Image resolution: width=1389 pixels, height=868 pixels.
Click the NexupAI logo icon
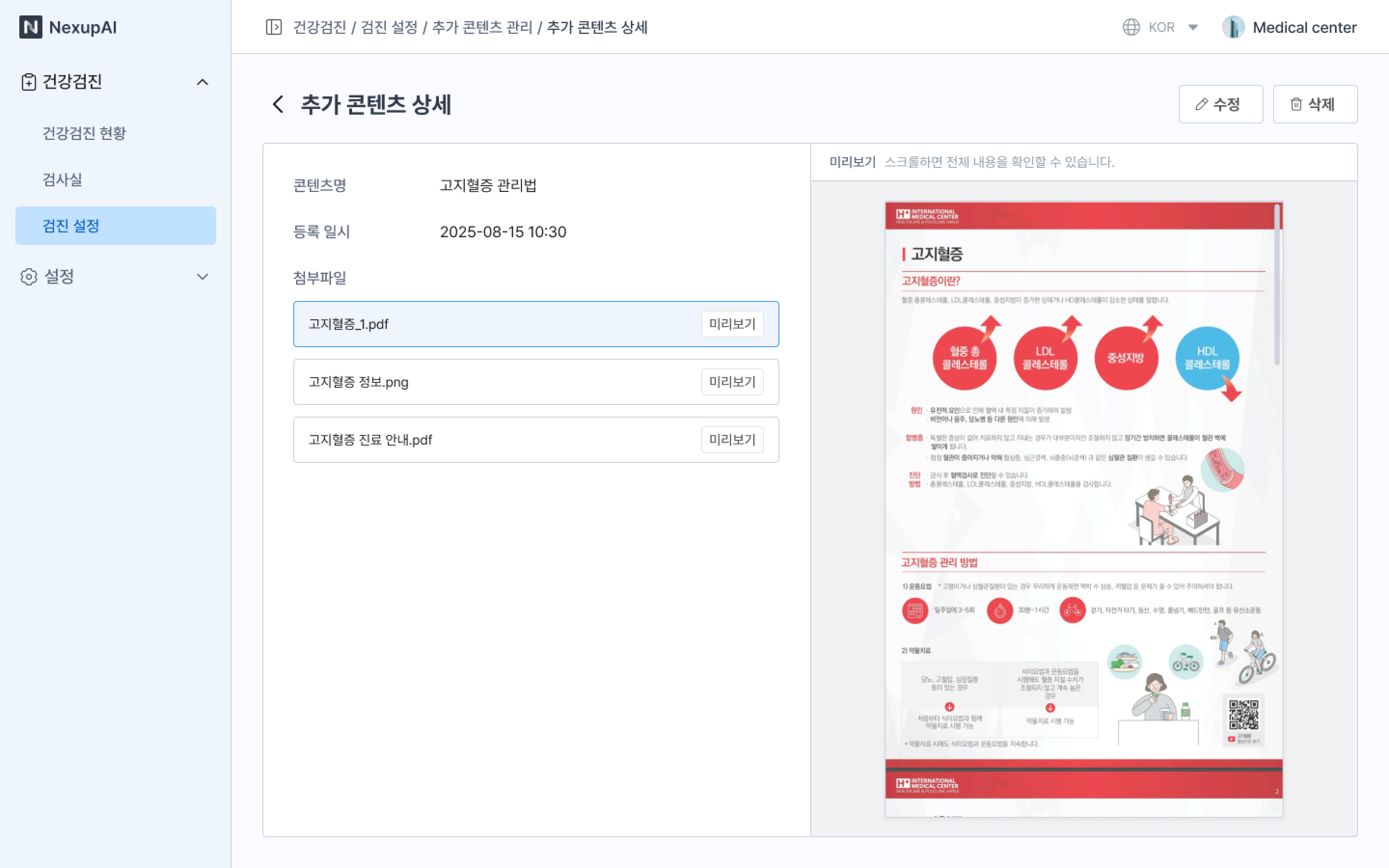point(30,27)
